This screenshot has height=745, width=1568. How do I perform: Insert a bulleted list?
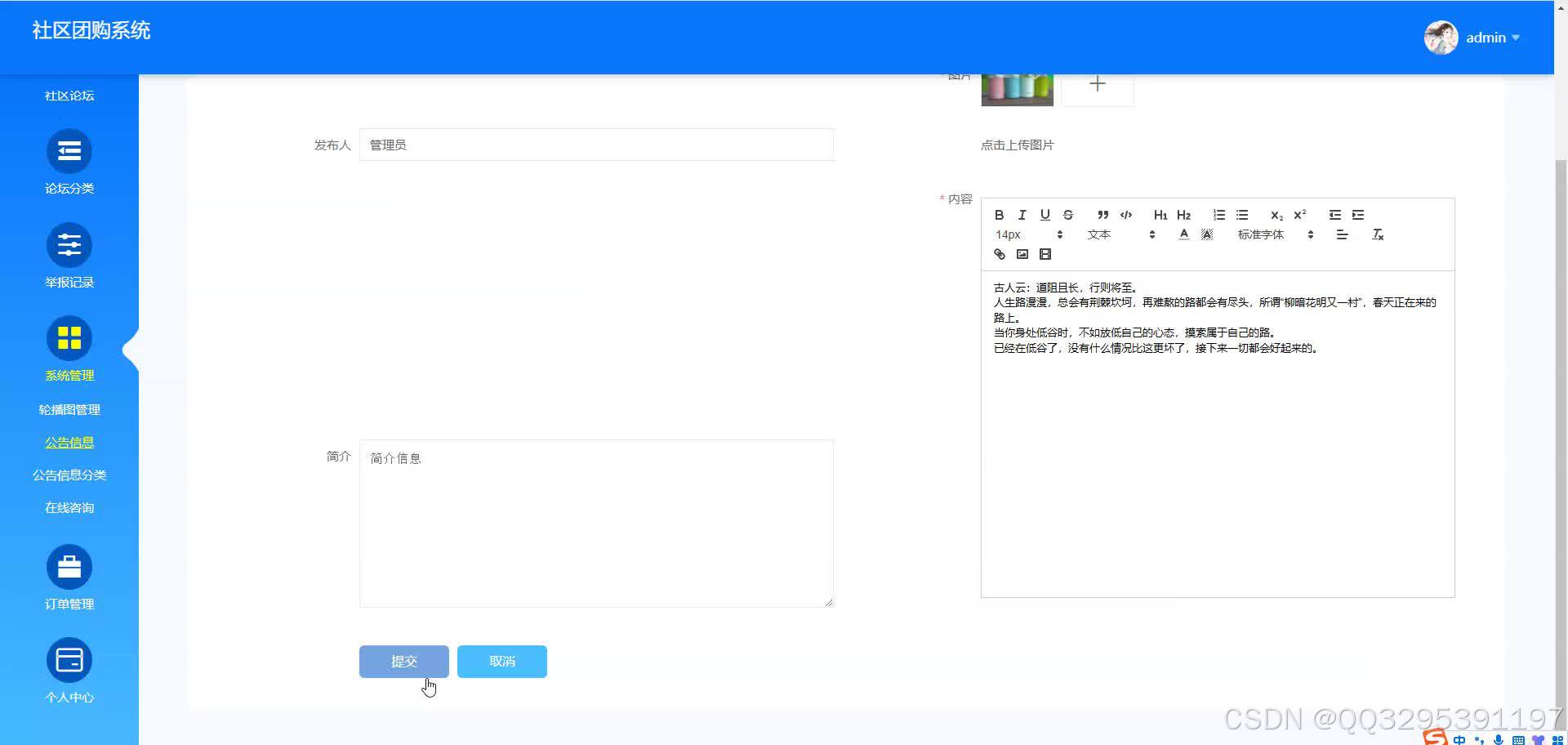point(1242,215)
